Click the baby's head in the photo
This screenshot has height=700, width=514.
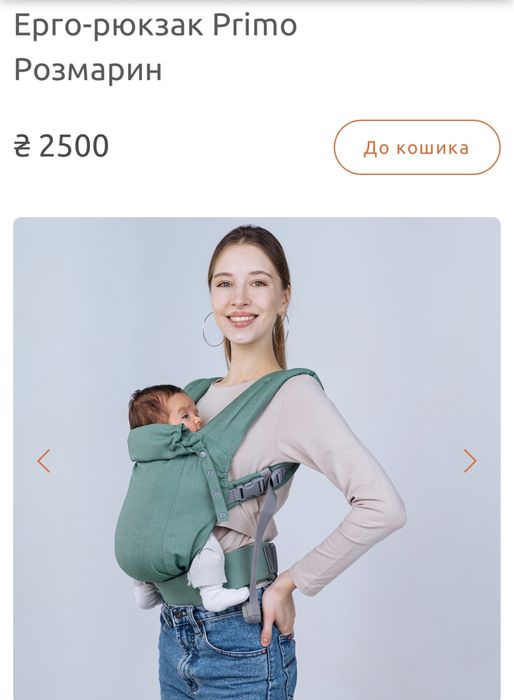pyautogui.click(x=161, y=406)
